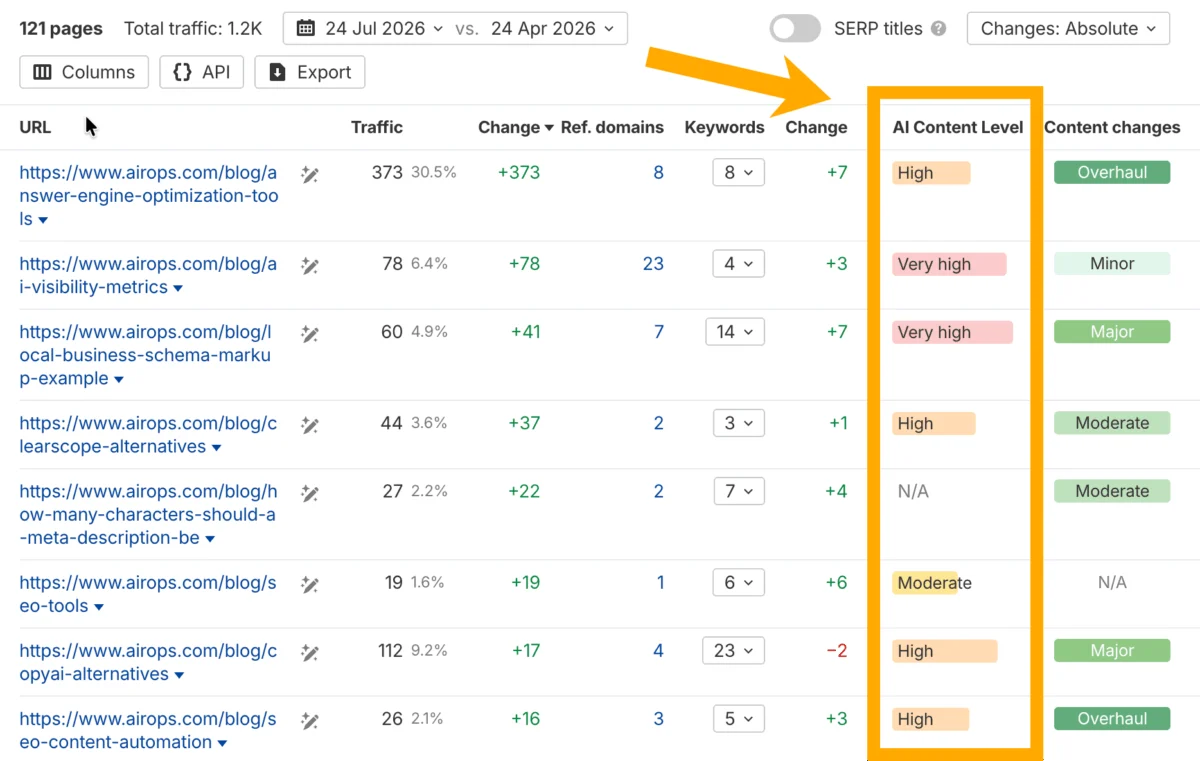This screenshot has height=761, width=1200.
Task: Sort by the Ref. domains column header
Action: tap(612, 127)
